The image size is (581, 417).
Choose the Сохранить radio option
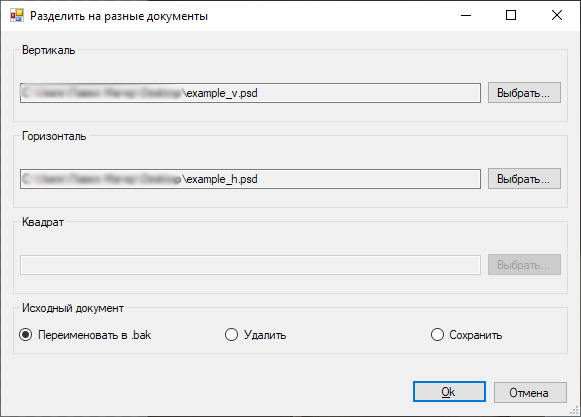467,335
